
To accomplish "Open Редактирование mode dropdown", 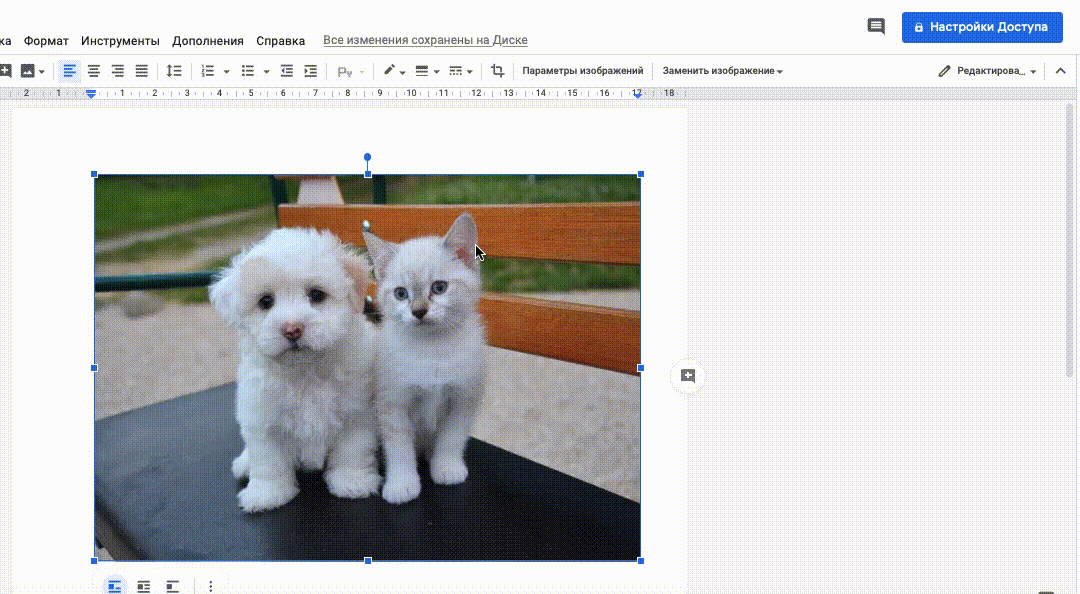I will pyautogui.click(x=988, y=71).
